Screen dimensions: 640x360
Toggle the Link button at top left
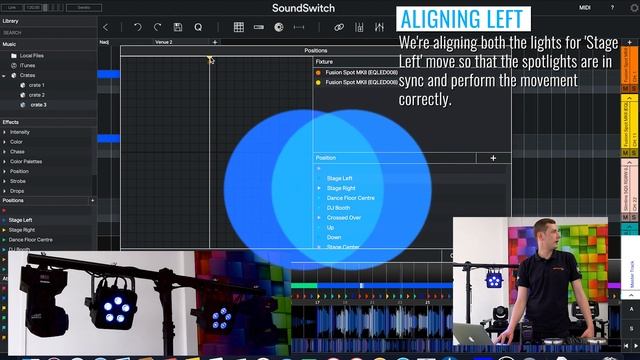12,7
